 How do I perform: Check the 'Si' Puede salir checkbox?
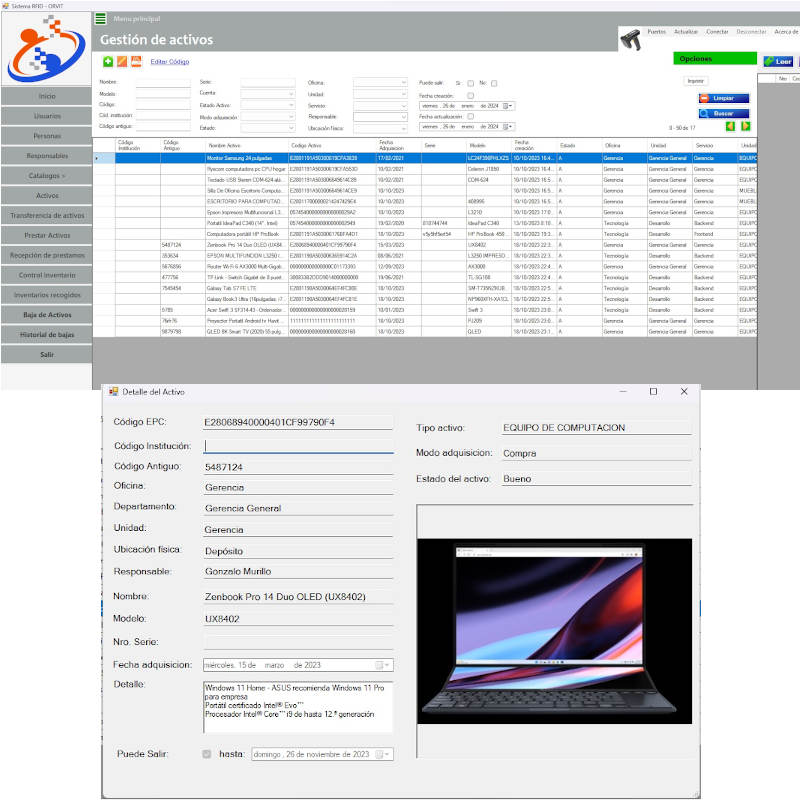click(x=470, y=83)
